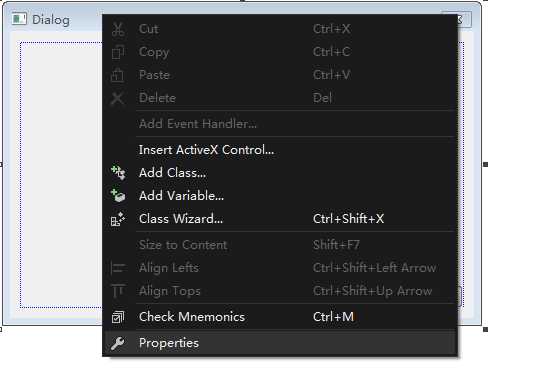This screenshot has width=535, height=378.
Task: Click the Add Variable icon
Action: [118, 196]
